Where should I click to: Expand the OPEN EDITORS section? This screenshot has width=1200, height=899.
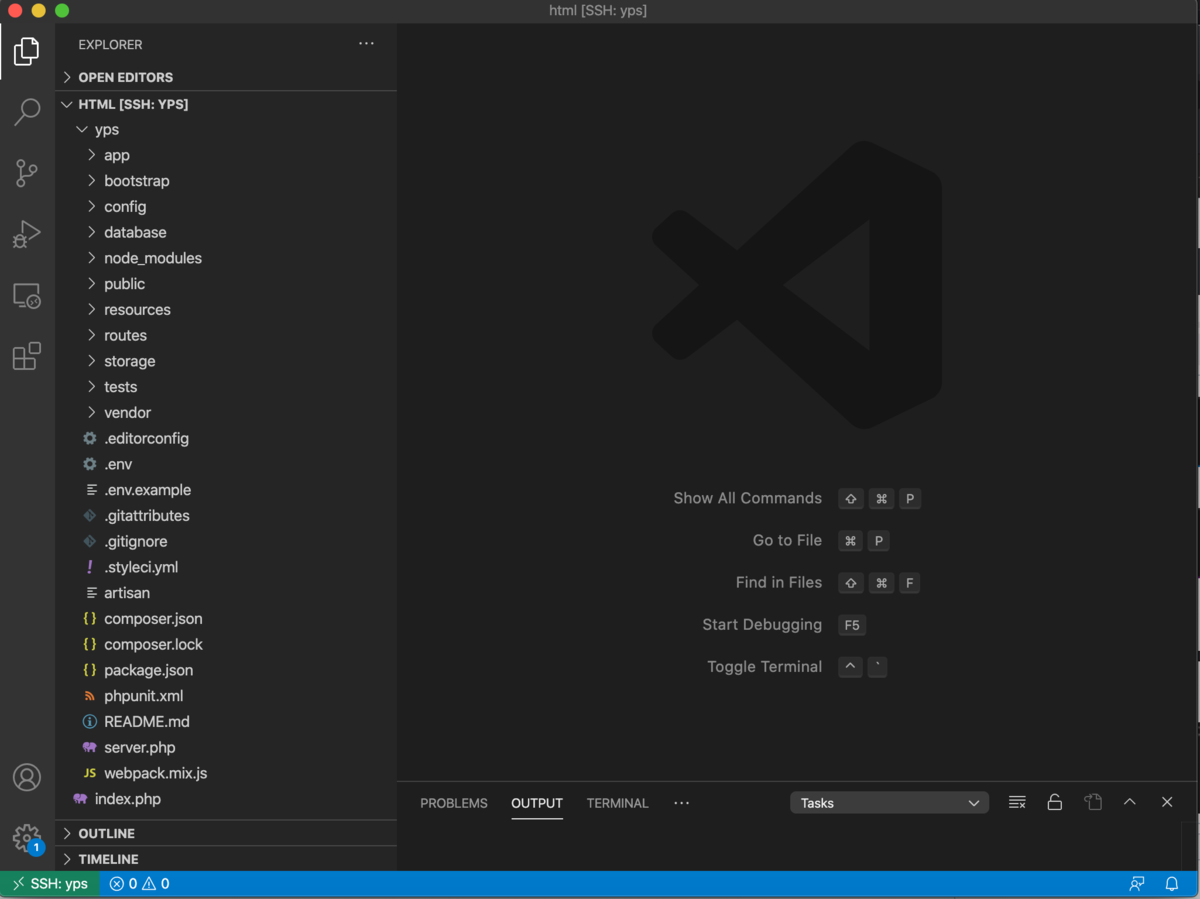226,77
